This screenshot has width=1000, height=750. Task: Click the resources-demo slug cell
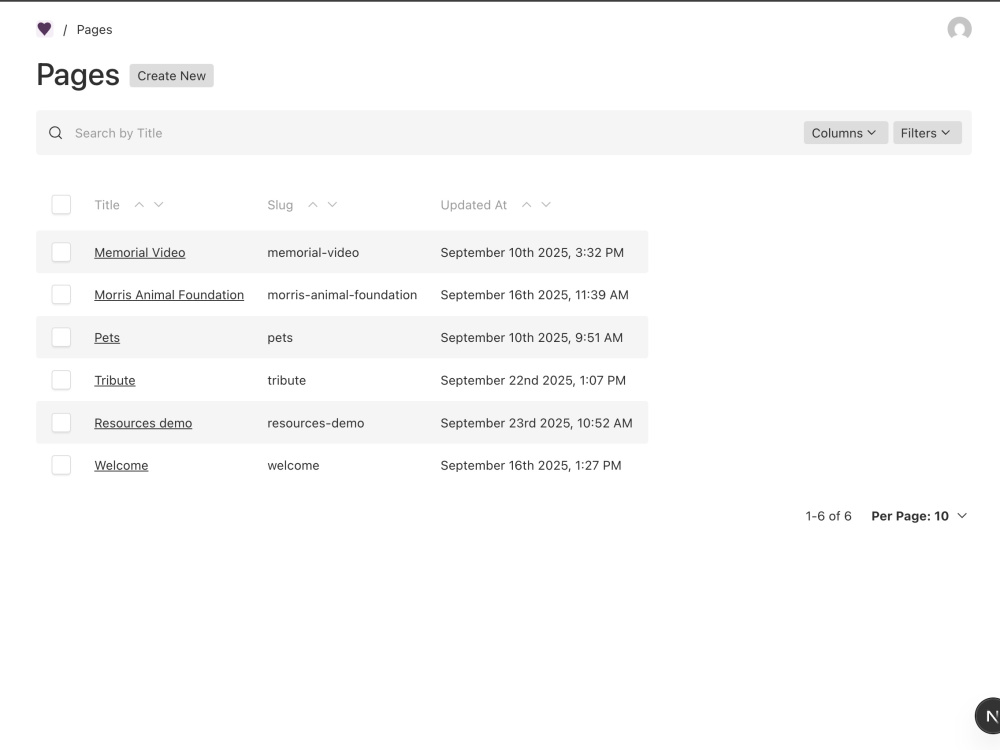(316, 423)
